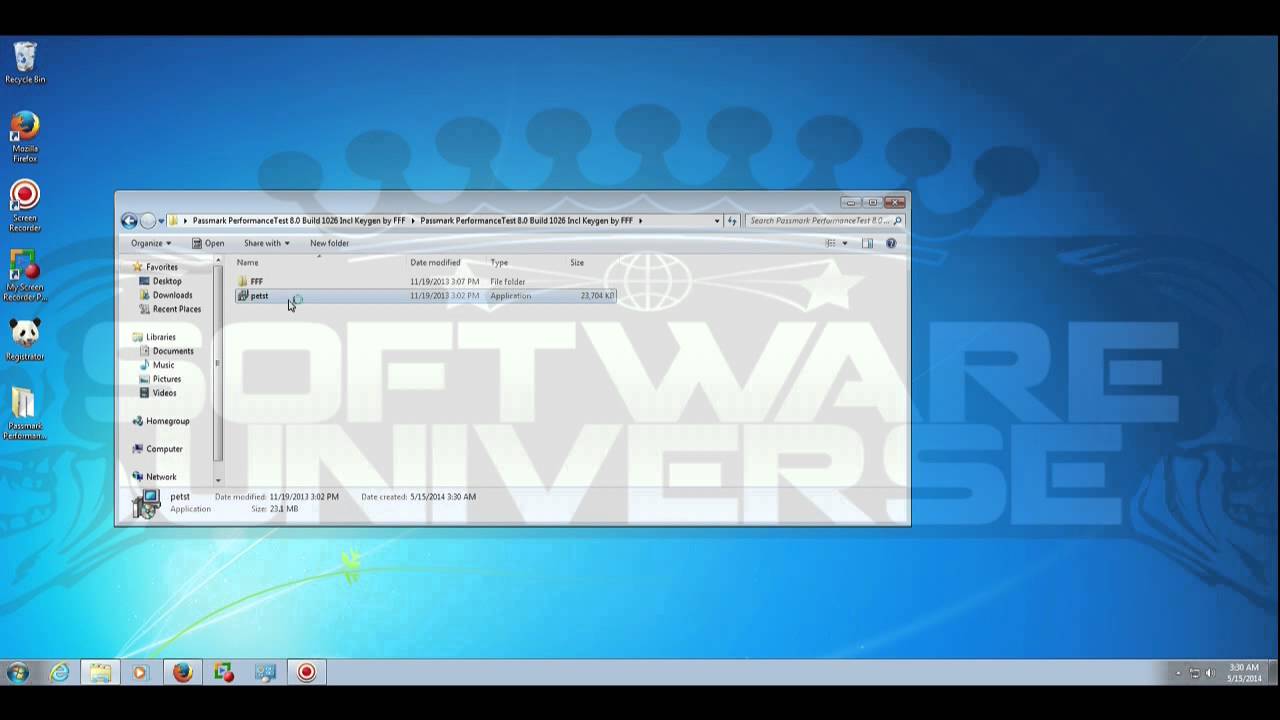Open the Recycle Bin desktop icon
The image size is (1280, 720).
[25, 62]
